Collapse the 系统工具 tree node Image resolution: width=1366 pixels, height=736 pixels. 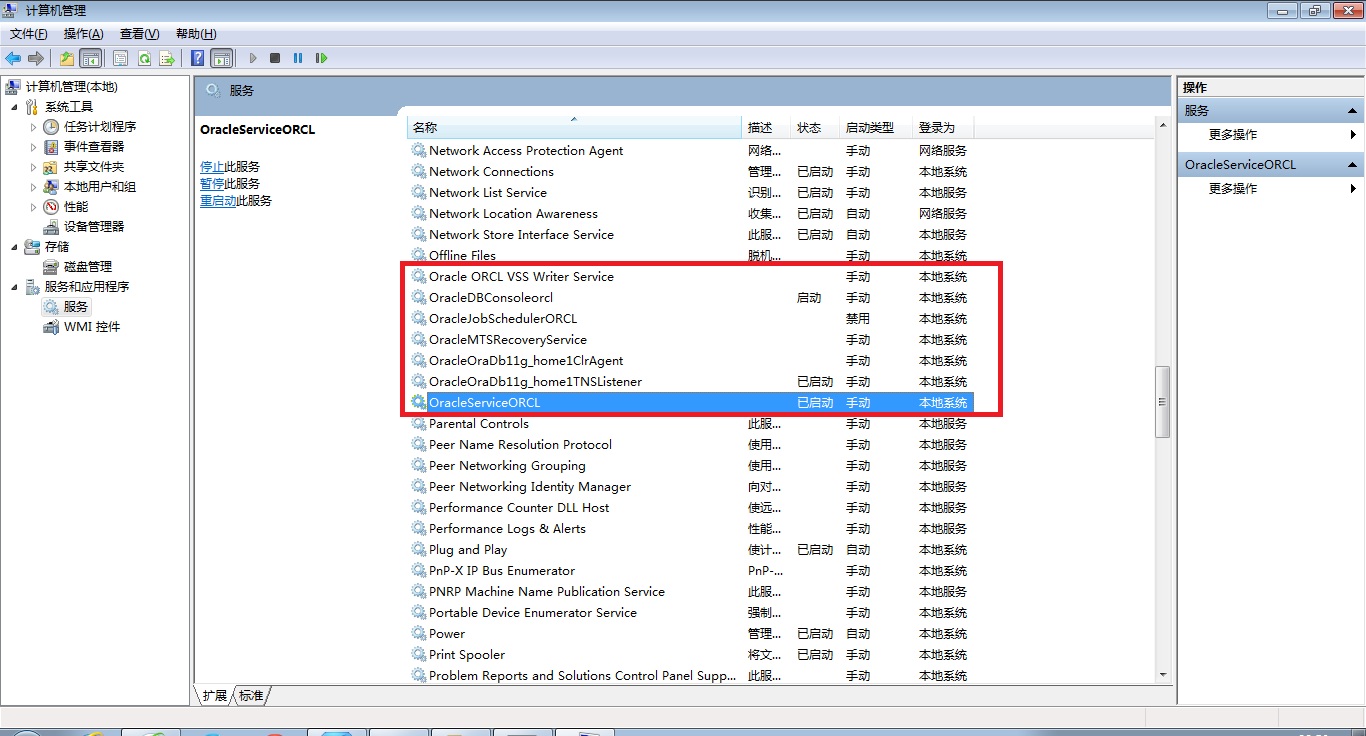click(14, 107)
